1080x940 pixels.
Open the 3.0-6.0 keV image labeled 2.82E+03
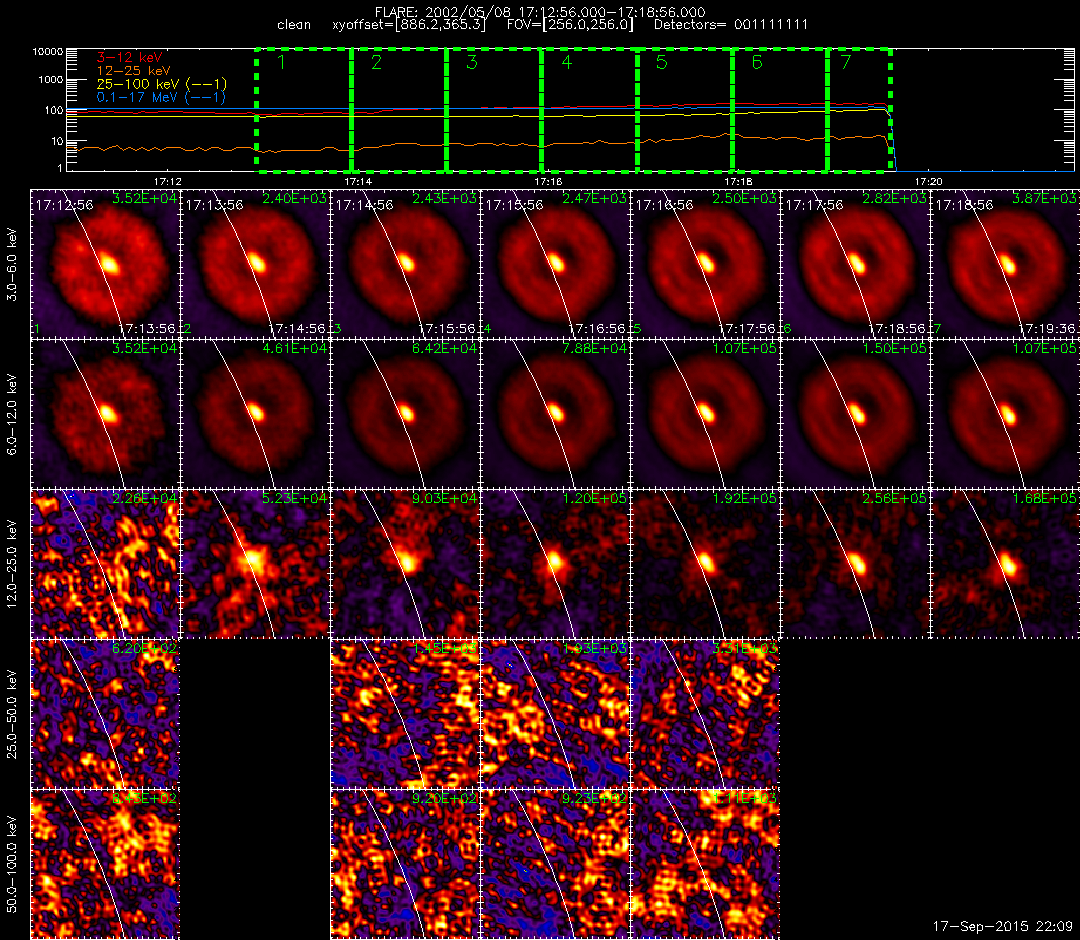coord(856,264)
